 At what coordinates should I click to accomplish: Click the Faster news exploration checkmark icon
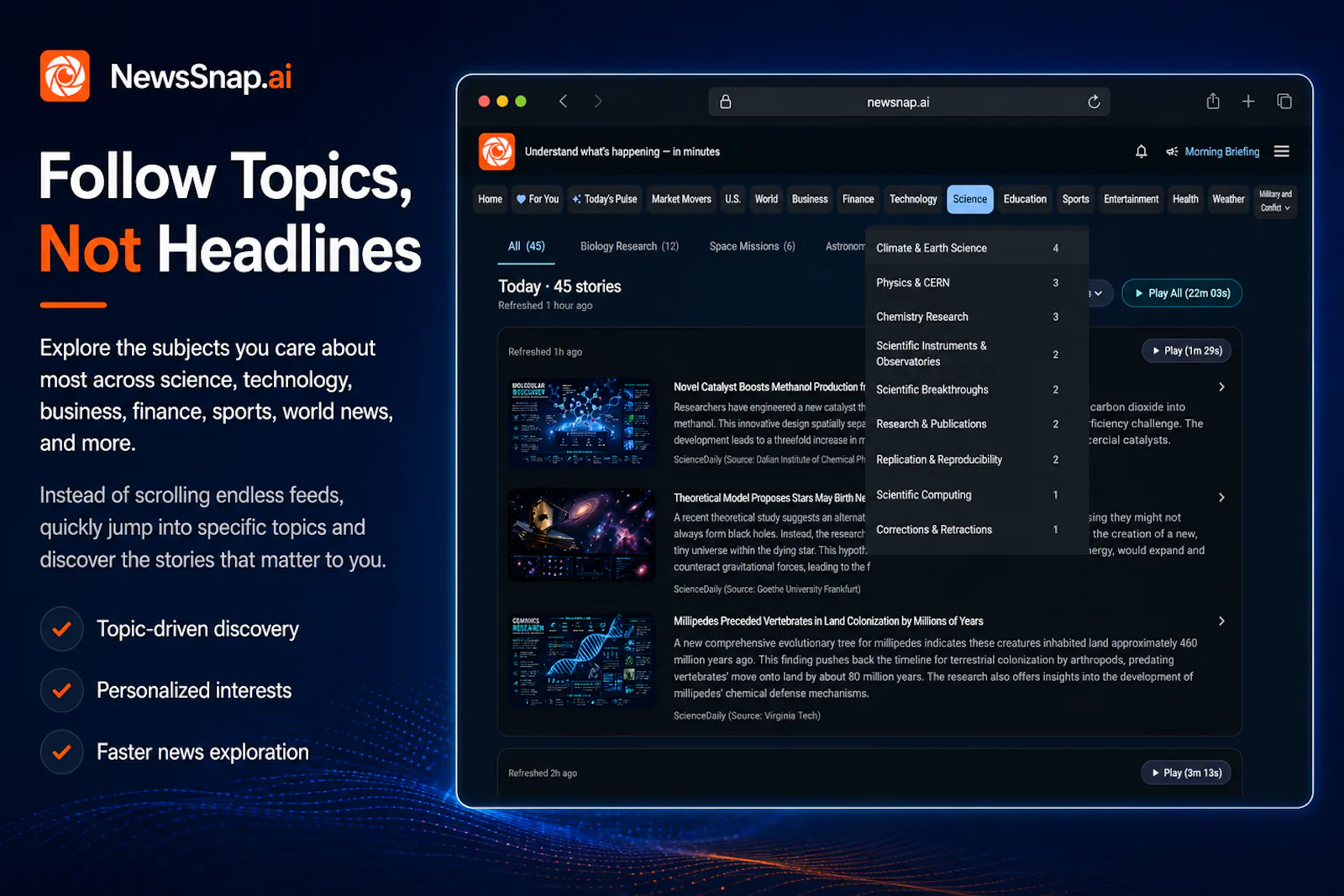coord(61,752)
